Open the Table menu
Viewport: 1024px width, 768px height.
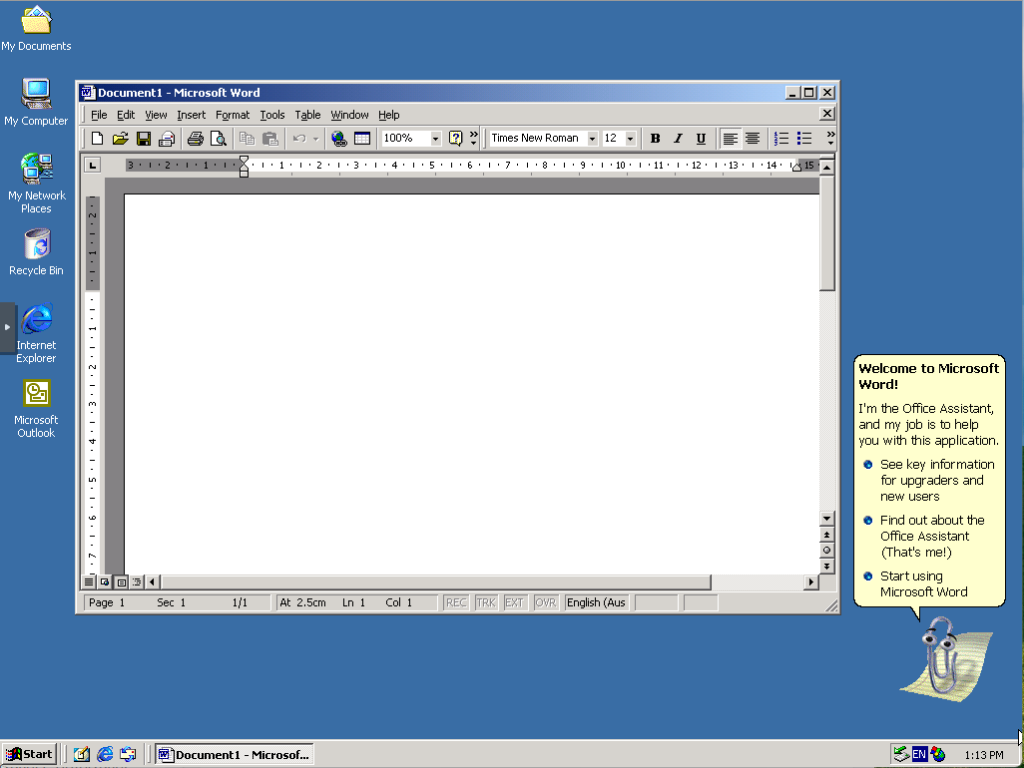coord(308,115)
